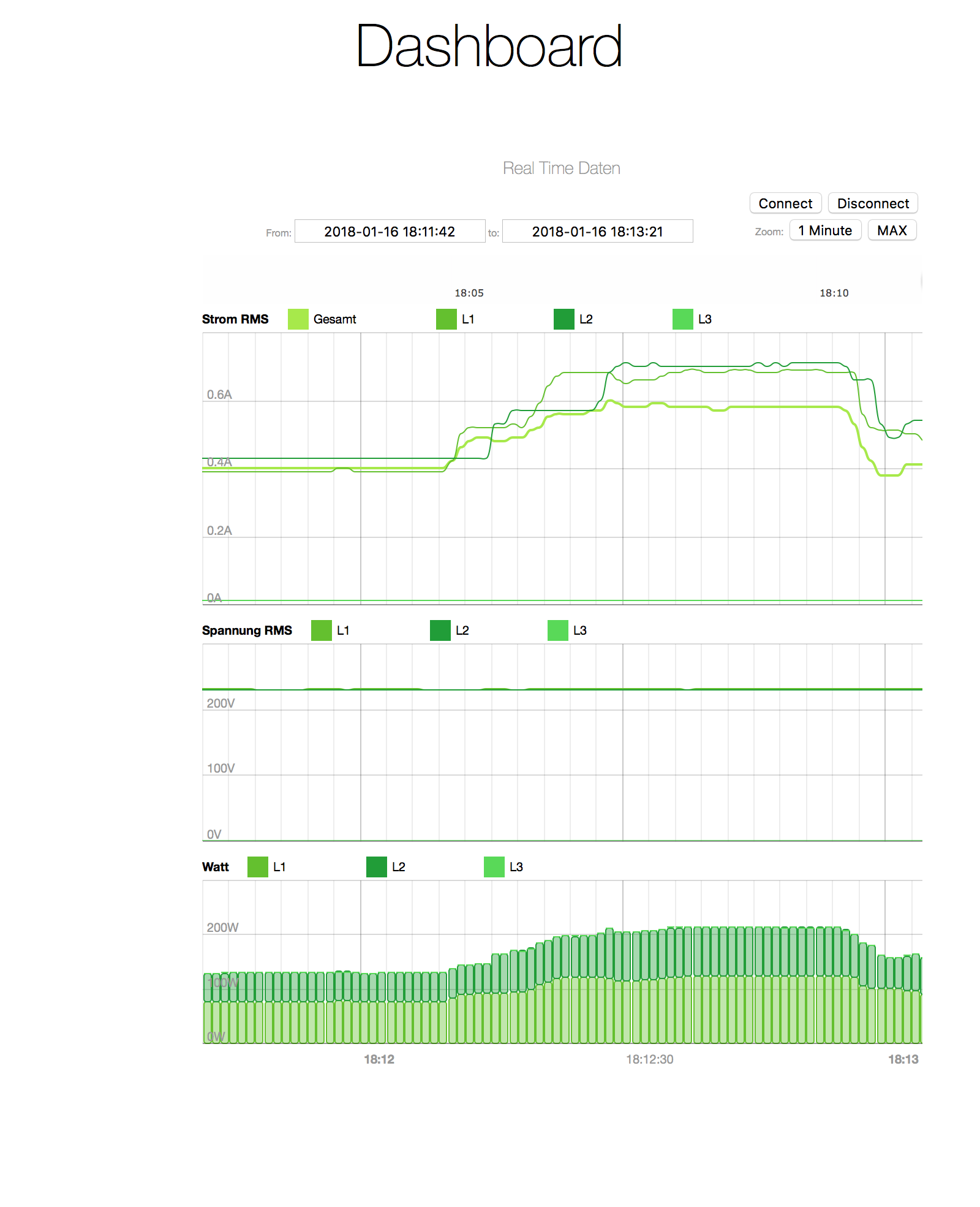Click the Strom RMS chart title

235,319
